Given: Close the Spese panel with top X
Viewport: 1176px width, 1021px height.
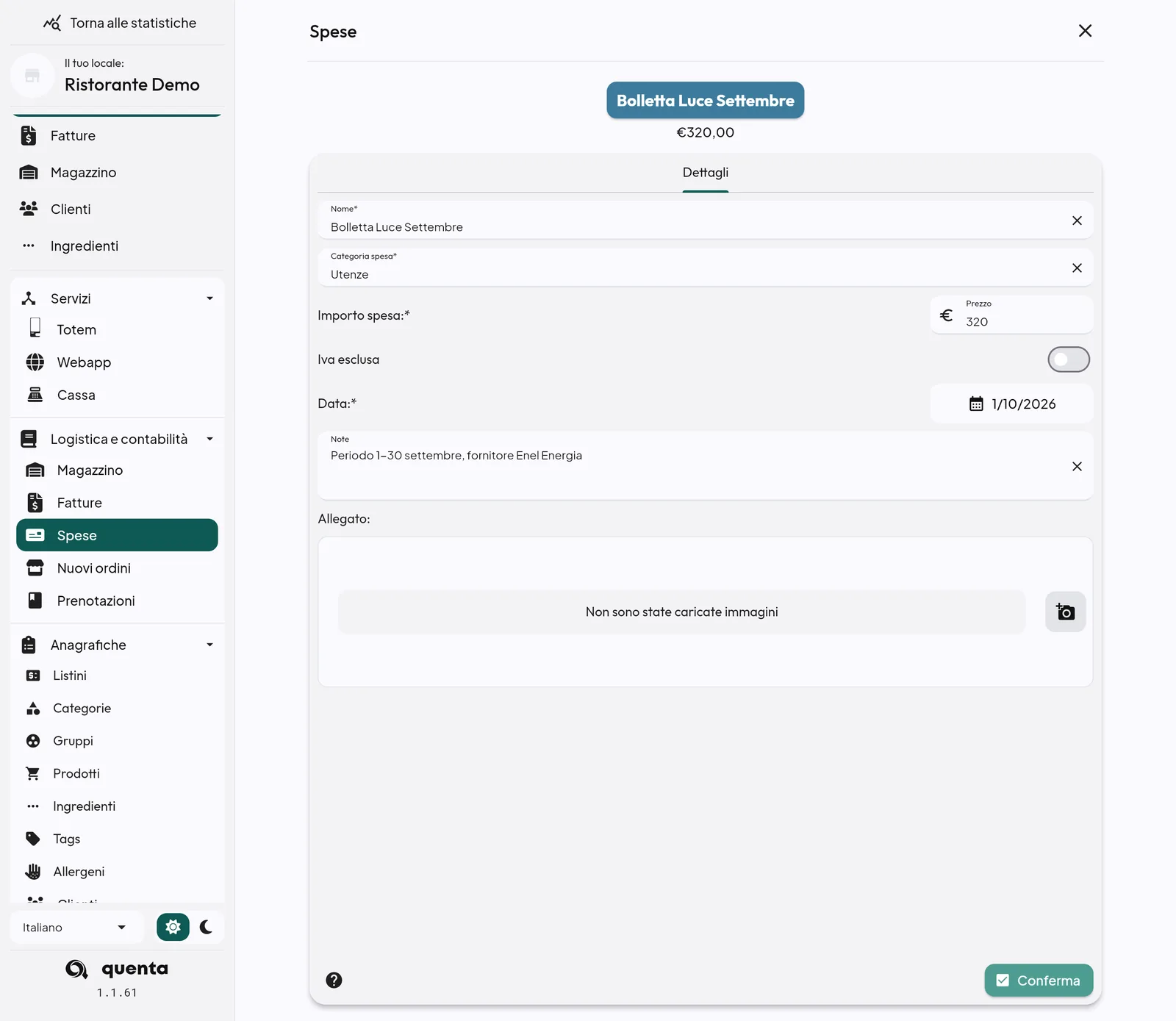Looking at the screenshot, I should point(1085,31).
